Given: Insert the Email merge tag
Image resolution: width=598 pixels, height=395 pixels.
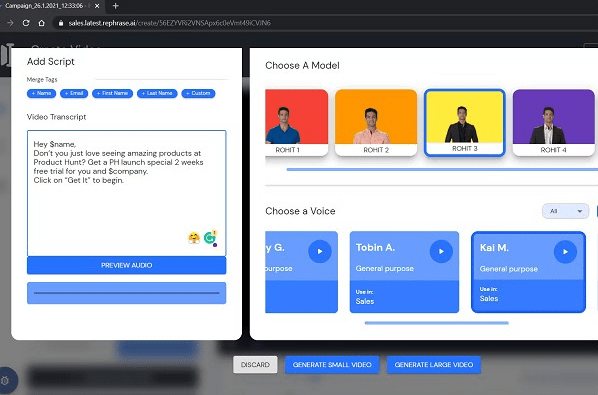Looking at the screenshot, I should point(74,93).
